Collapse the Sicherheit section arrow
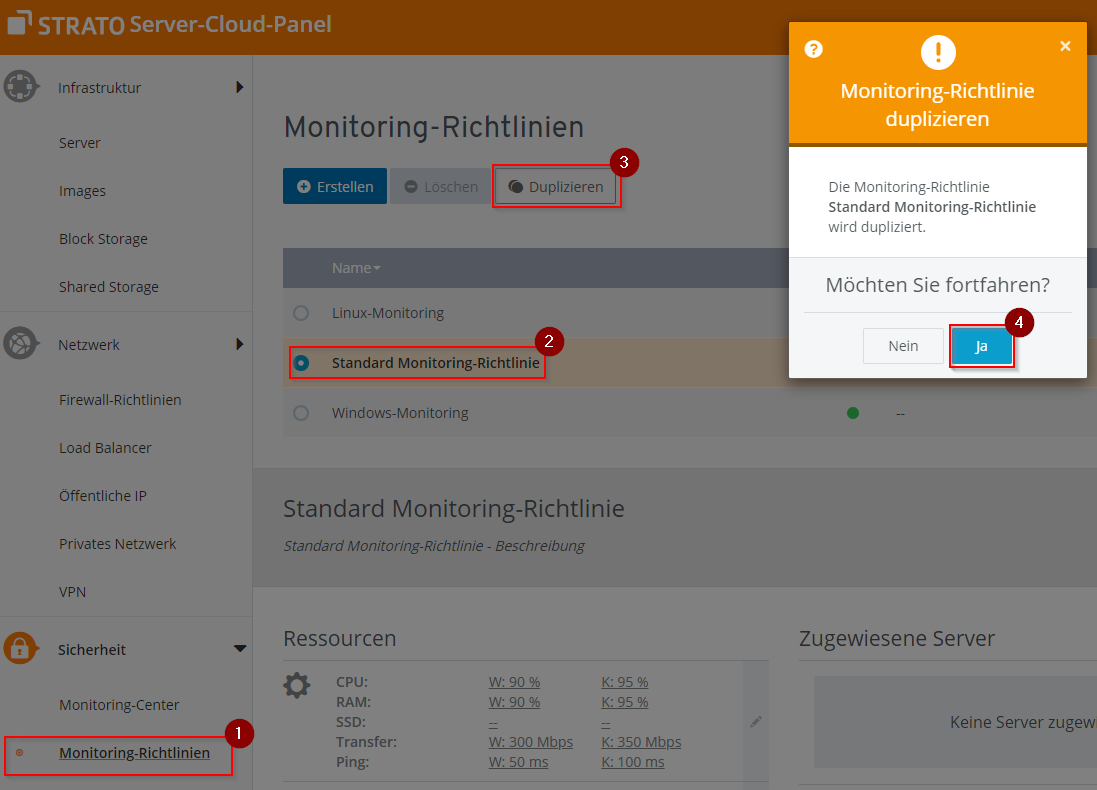The image size is (1097, 790). (x=239, y=649)
